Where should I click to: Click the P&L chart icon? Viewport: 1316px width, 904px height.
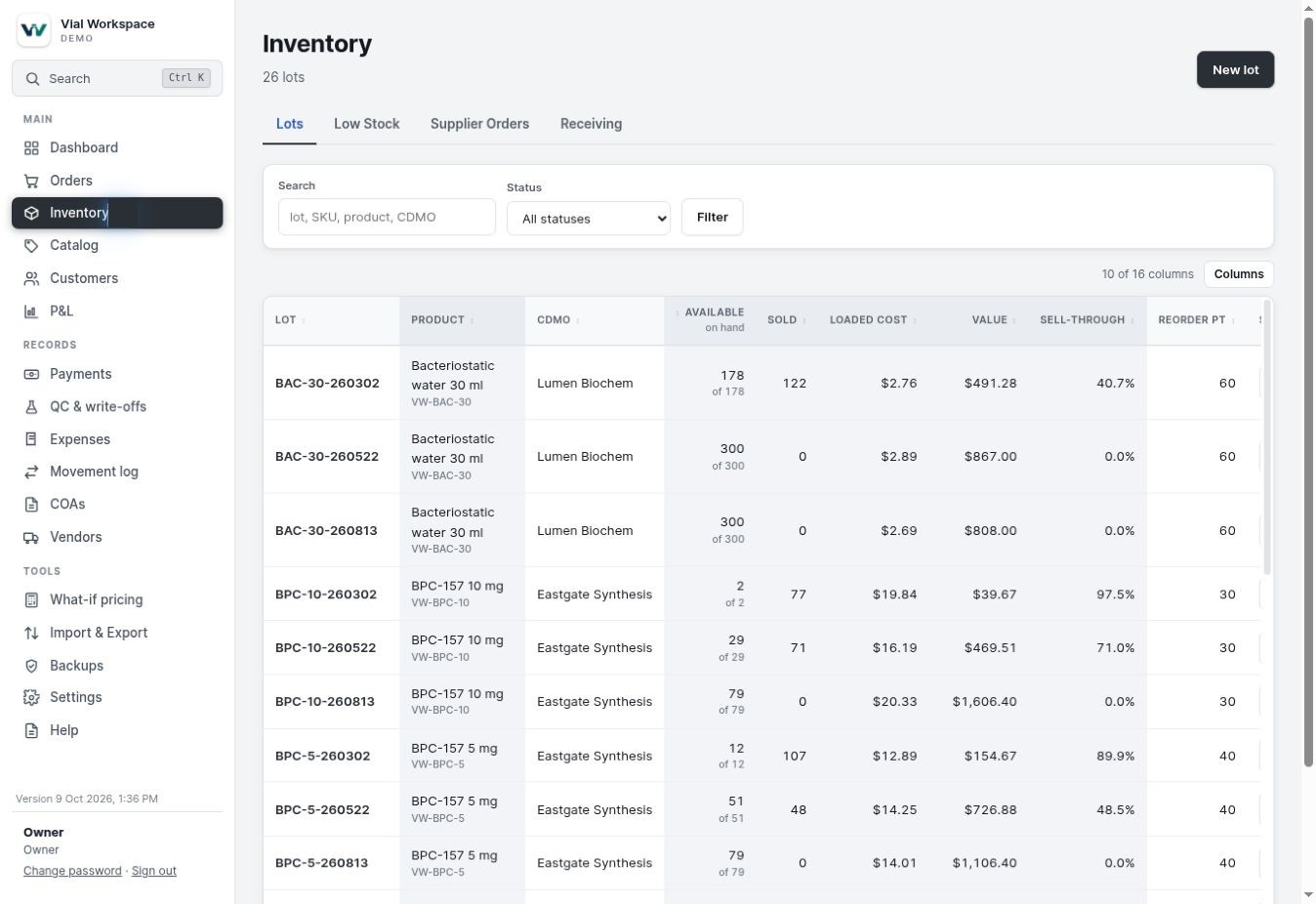[x=31, y=311]
